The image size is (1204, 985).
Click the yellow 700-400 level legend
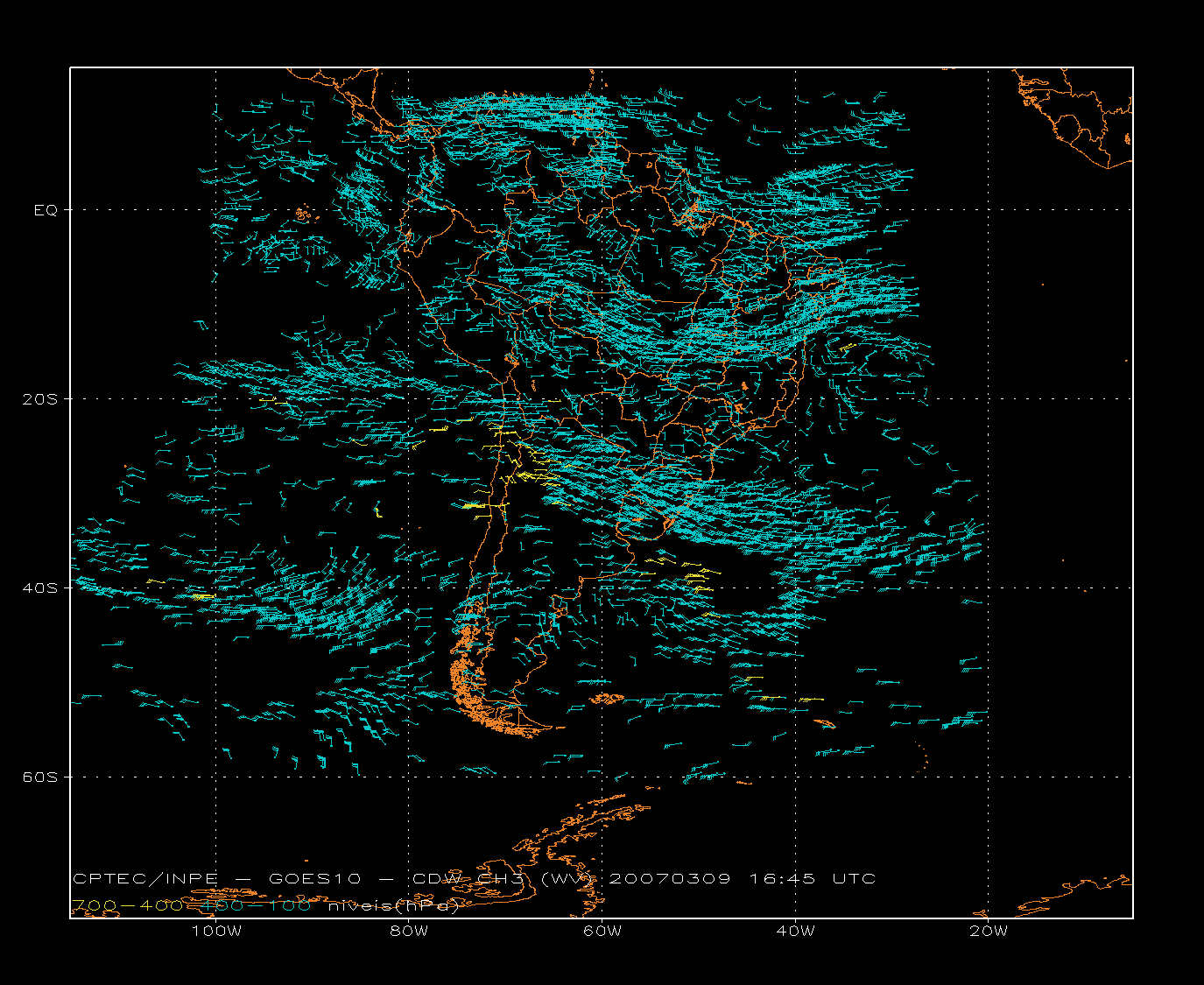pyautogui.click(x=128, y=906)
